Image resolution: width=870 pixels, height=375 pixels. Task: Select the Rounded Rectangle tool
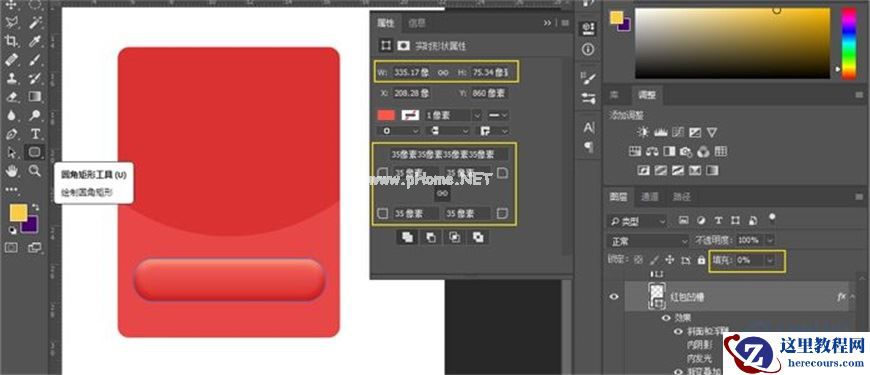coord(35,152)
